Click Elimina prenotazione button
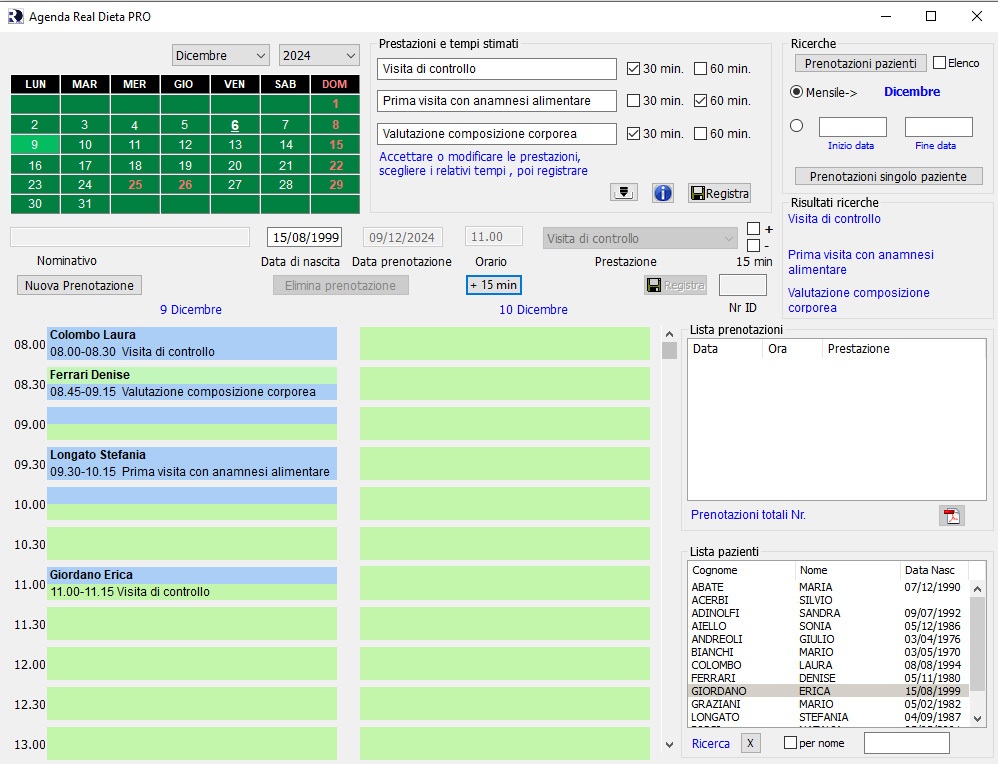The width and height of the screenshot is (998, 764). (x=341, y=285)
